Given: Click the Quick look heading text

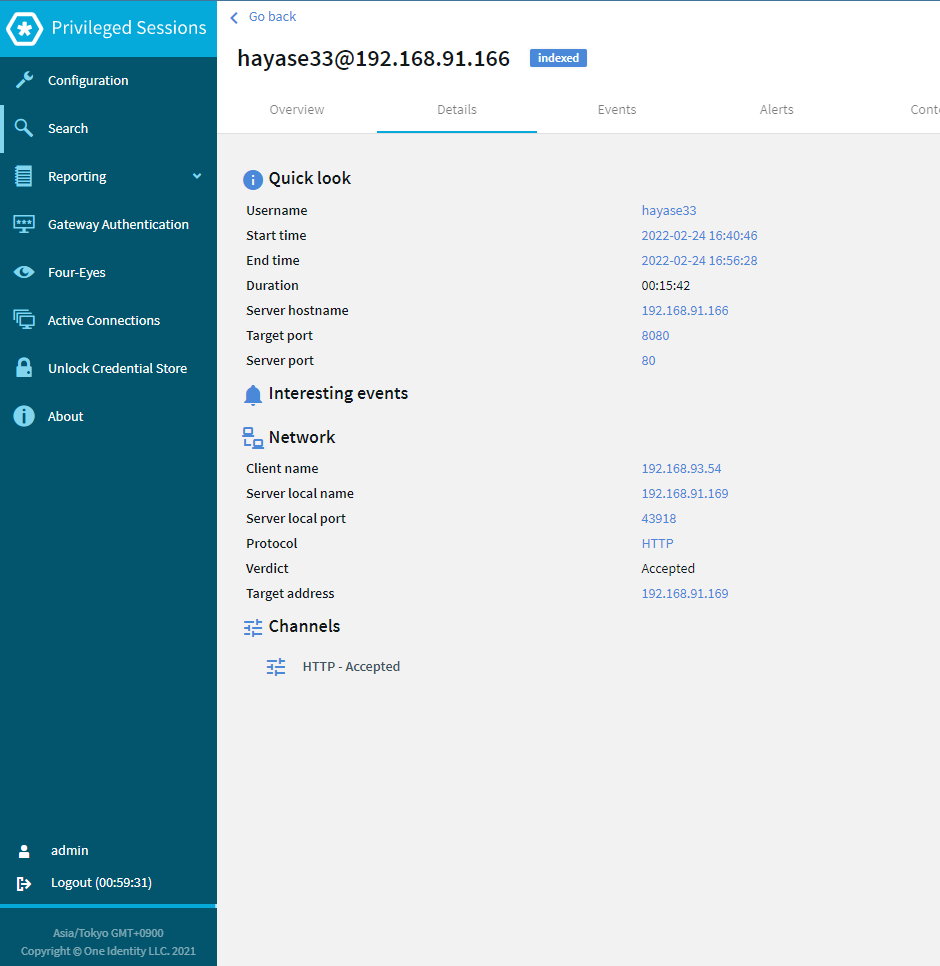Looking at the screenshot, I should pos(309,179).
